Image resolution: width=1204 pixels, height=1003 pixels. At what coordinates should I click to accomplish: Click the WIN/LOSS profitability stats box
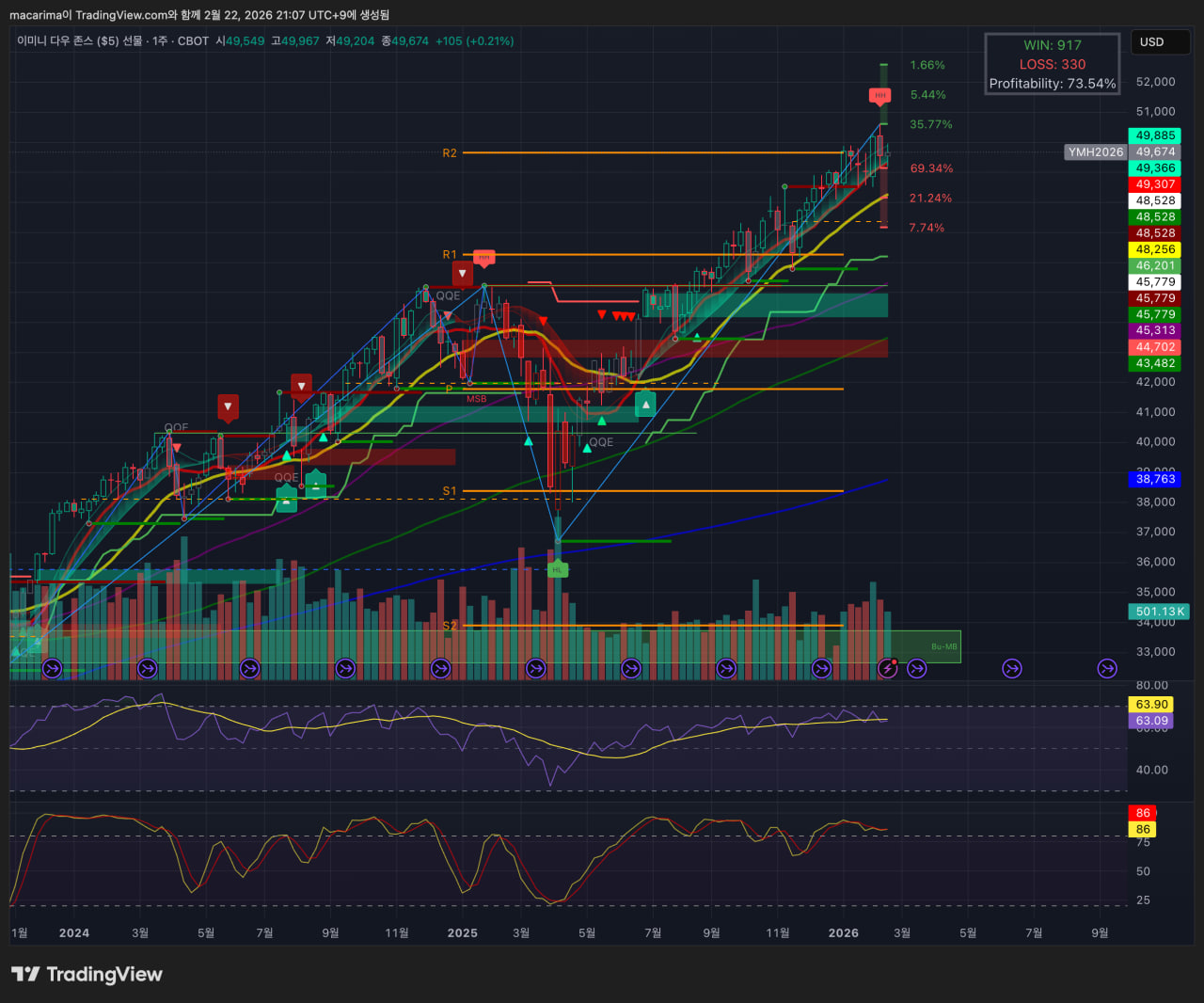pos(1052,64)
